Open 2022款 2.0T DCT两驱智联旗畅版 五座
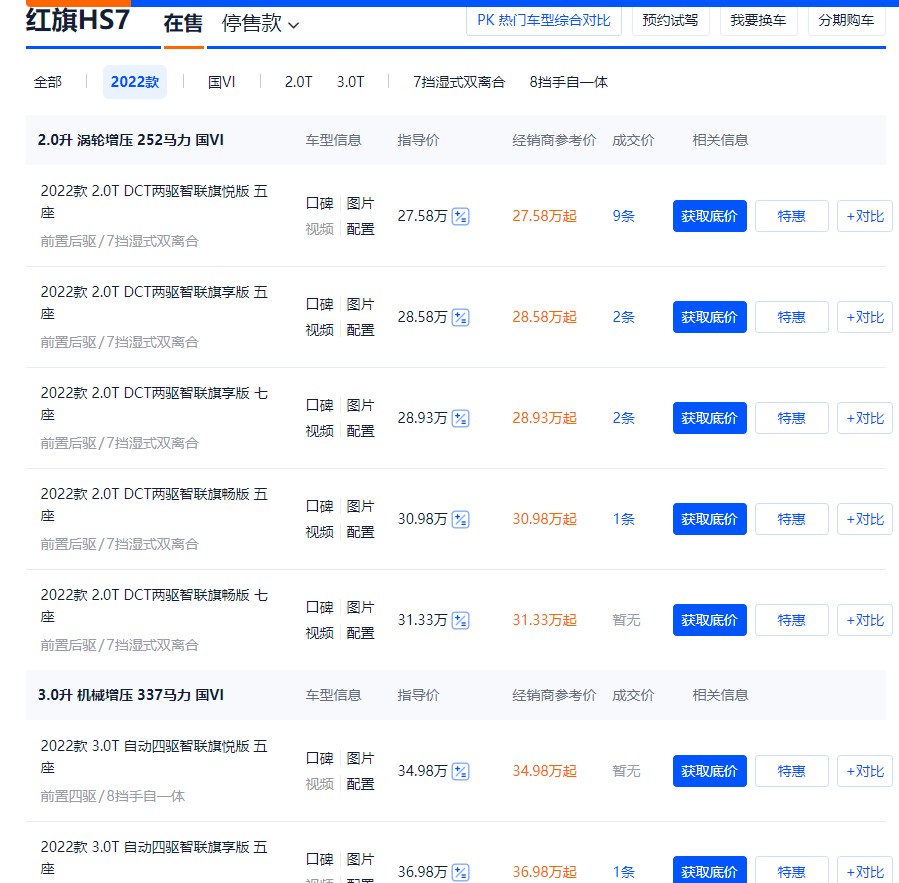The image size is (899, 883). pyautogui.click(x=154, y=505)
